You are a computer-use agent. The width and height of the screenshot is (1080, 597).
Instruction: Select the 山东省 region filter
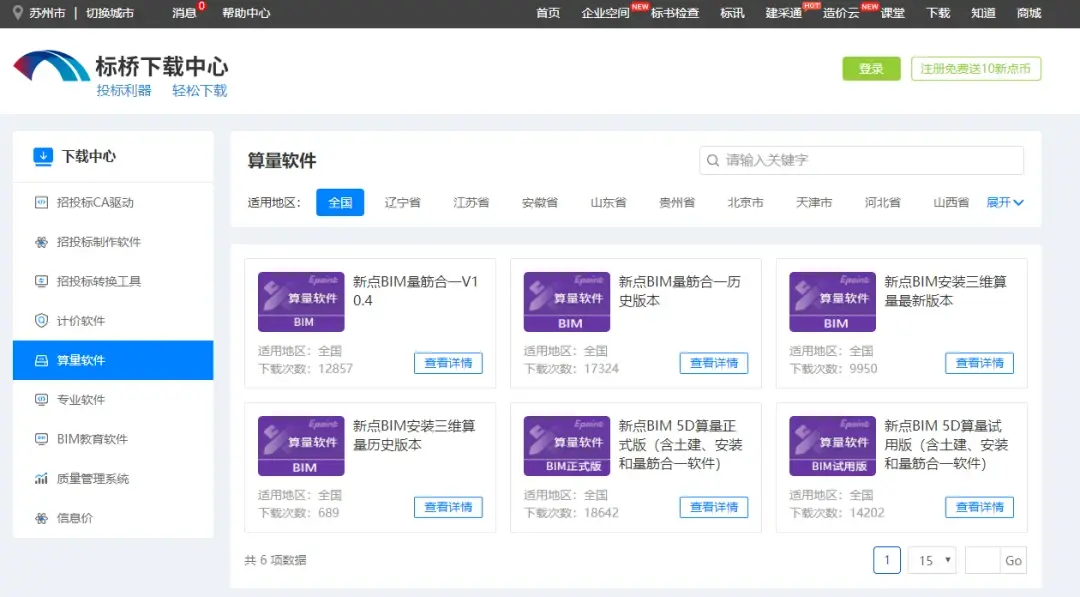(608, 202)
